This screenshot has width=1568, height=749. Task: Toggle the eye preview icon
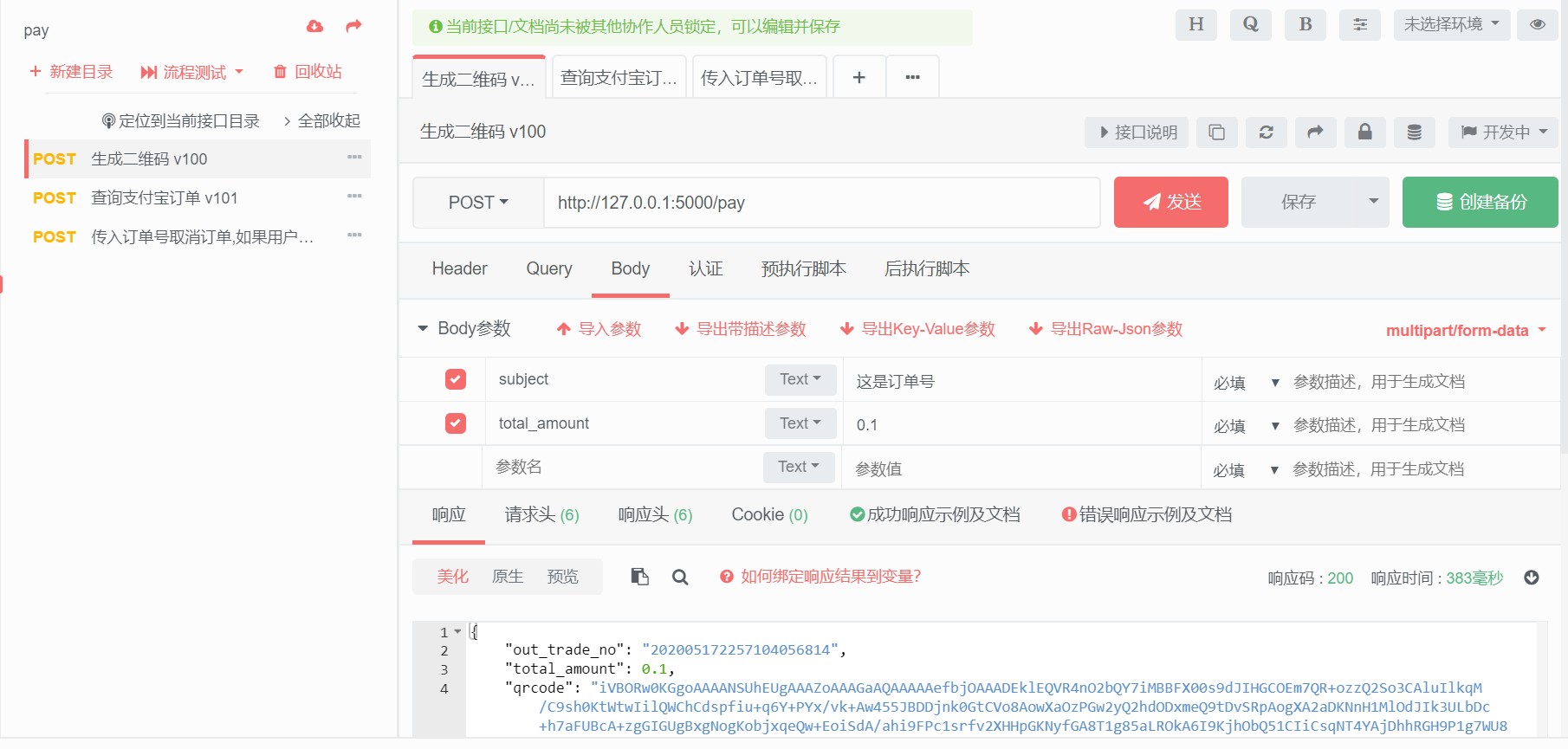(x=1538, y=24)
